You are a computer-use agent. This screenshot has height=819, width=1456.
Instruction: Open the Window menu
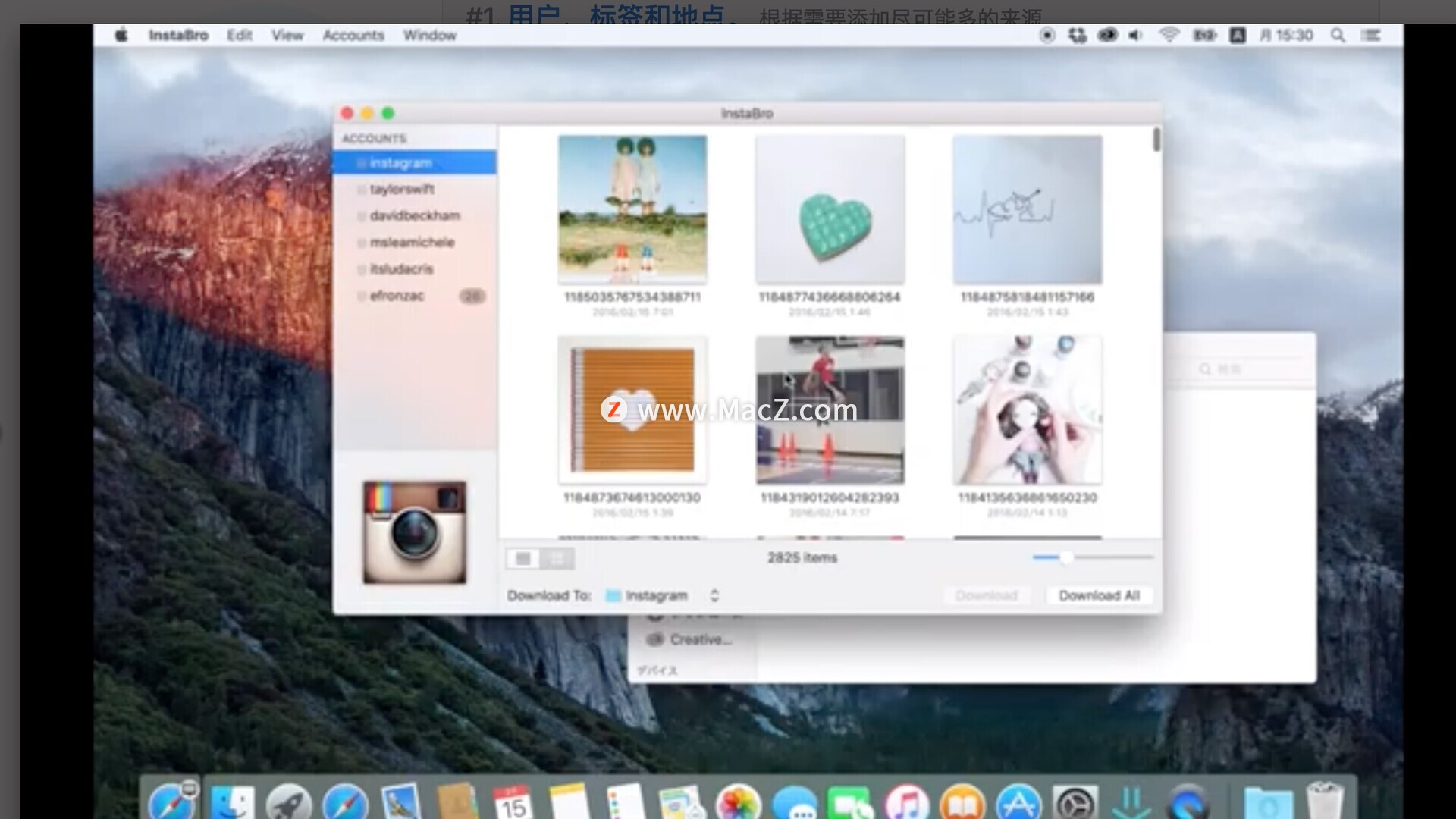pos(429,35)
